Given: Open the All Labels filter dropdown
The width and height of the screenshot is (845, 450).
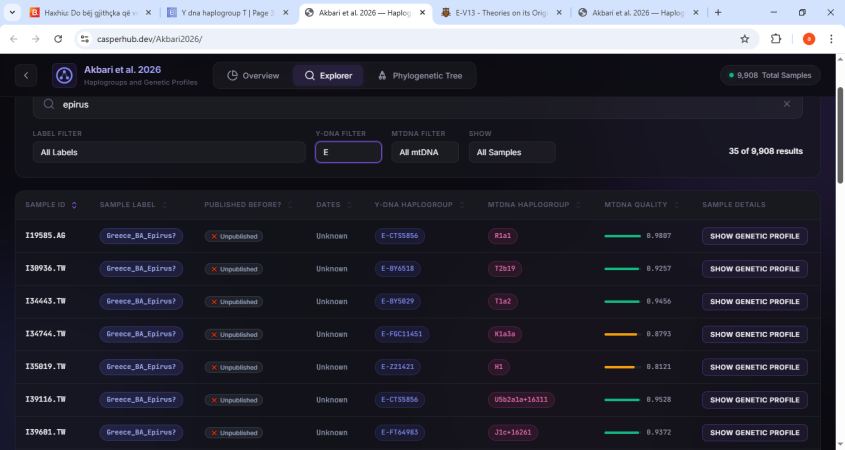Looking at the screenshot, I should 169,152.
